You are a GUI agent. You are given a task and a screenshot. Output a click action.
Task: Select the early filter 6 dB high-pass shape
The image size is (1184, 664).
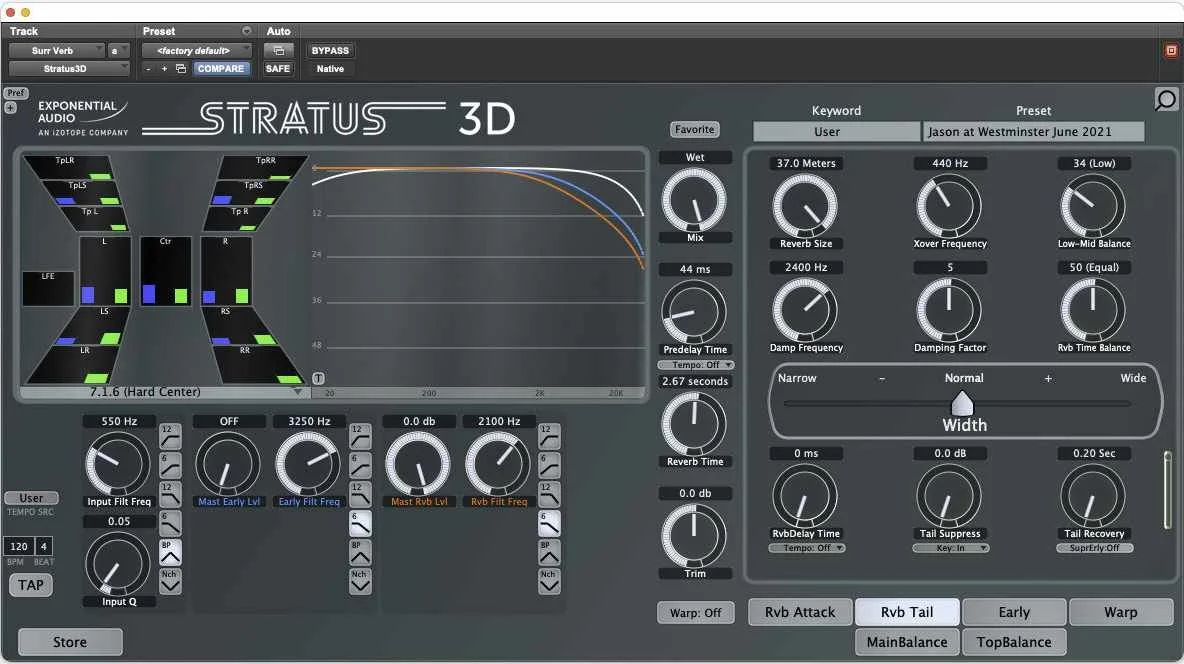[x=360, y=465]
